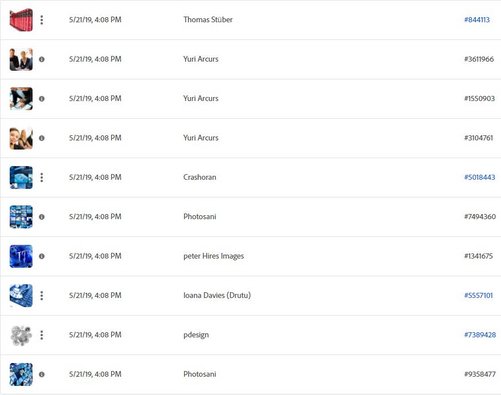Open asset link #844113

[x=477, y=20]
